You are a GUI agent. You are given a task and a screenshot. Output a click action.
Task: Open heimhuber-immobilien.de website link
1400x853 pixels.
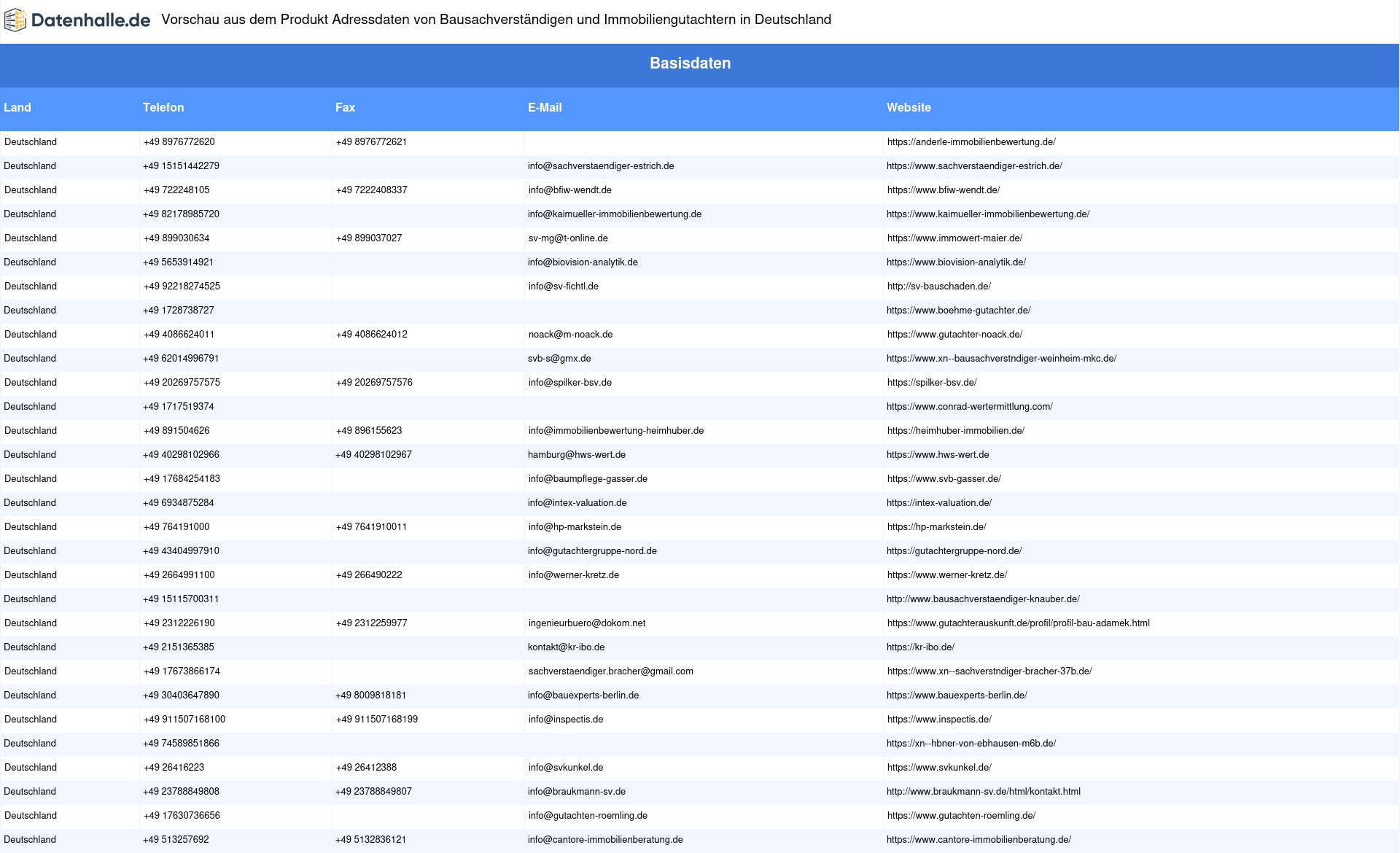point(956,431)
